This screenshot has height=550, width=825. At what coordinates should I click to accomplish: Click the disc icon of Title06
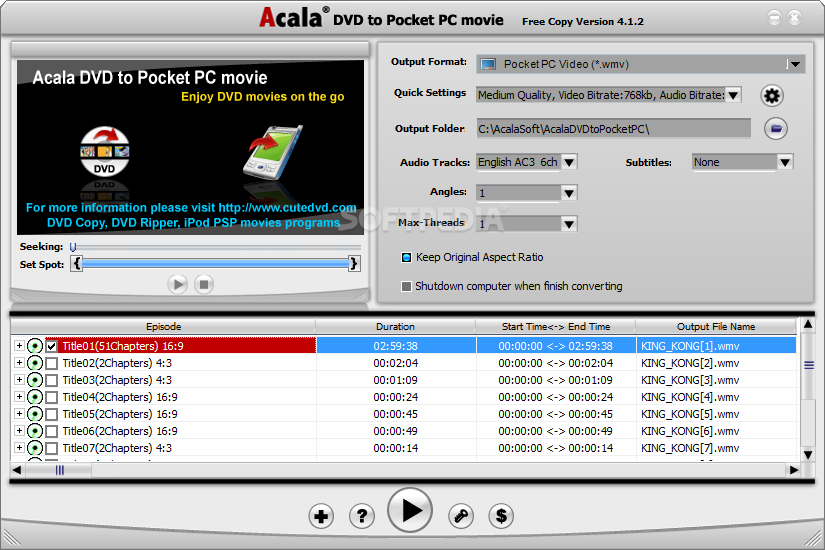[35, 431]
